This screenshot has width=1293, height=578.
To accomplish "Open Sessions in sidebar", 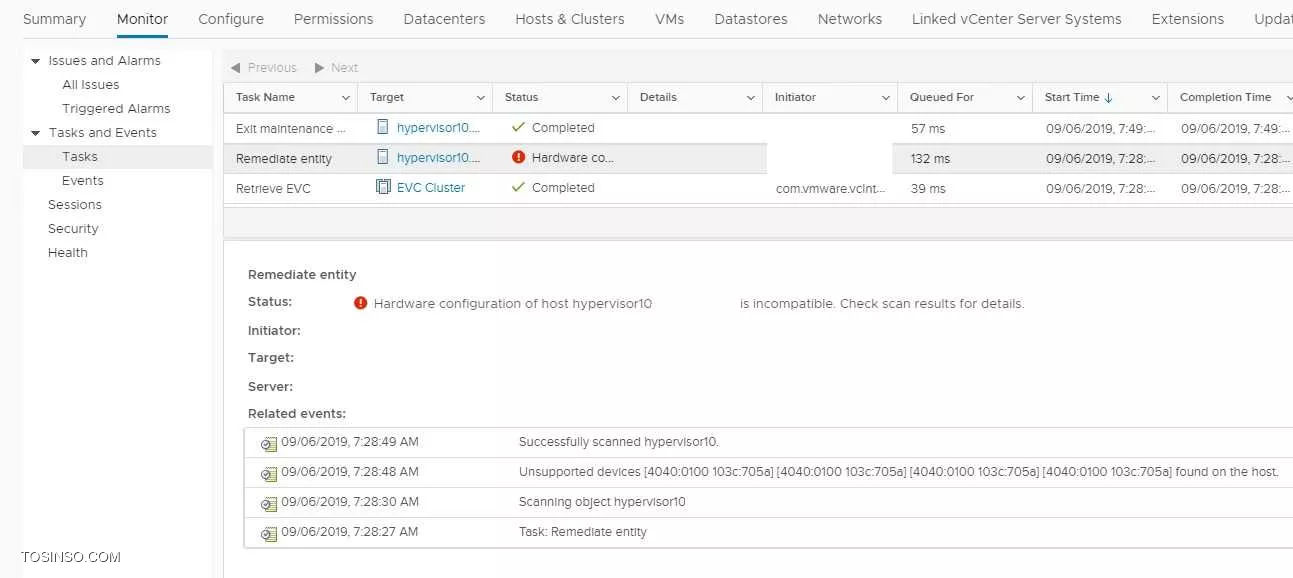I will [75, 205].
